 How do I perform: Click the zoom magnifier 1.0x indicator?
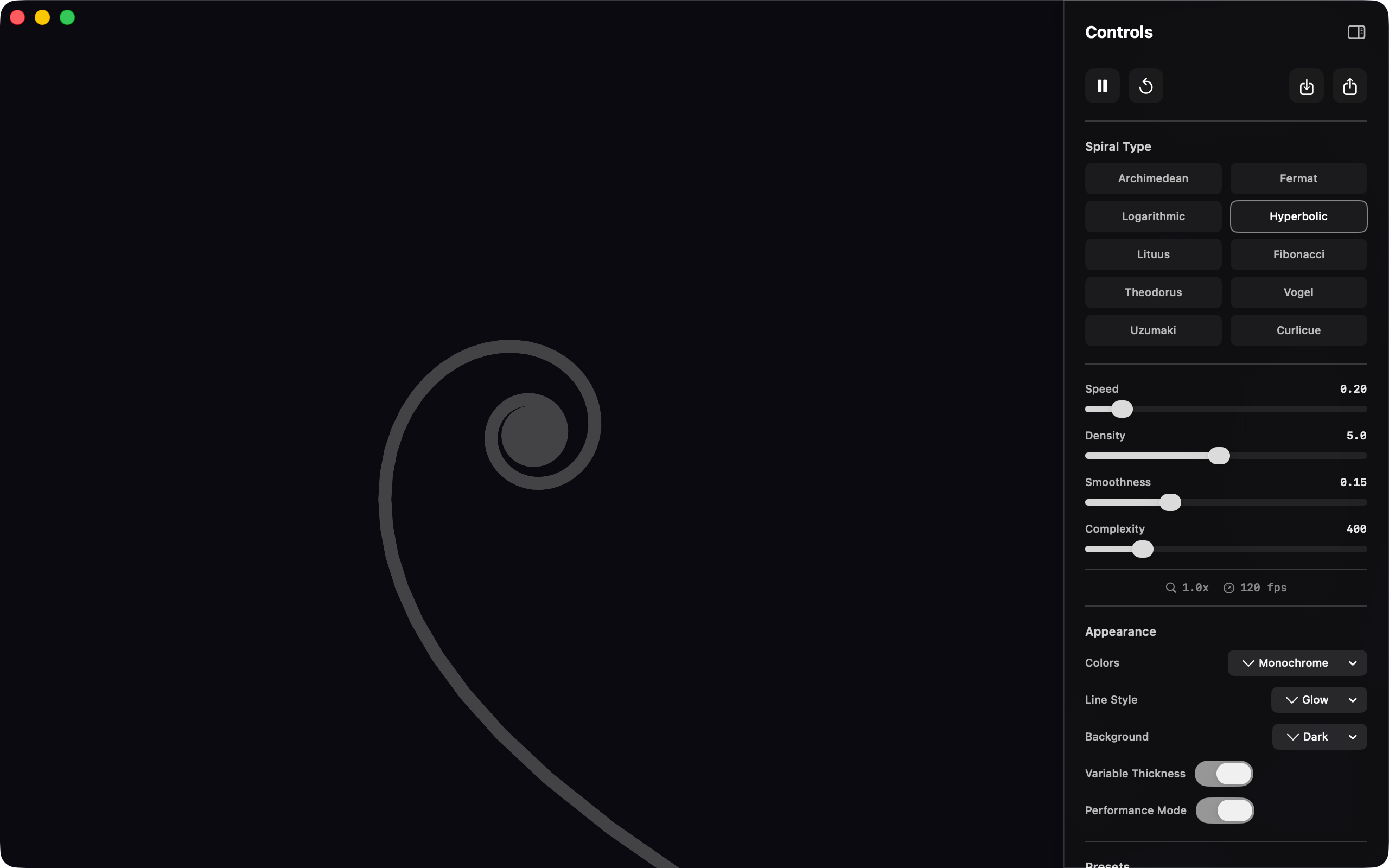[1187, 588]
